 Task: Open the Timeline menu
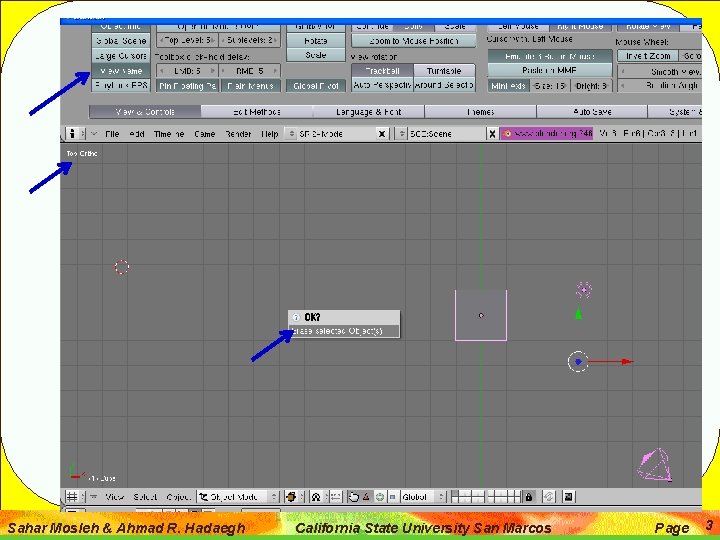pyautogui.click(x=169, y=134)
